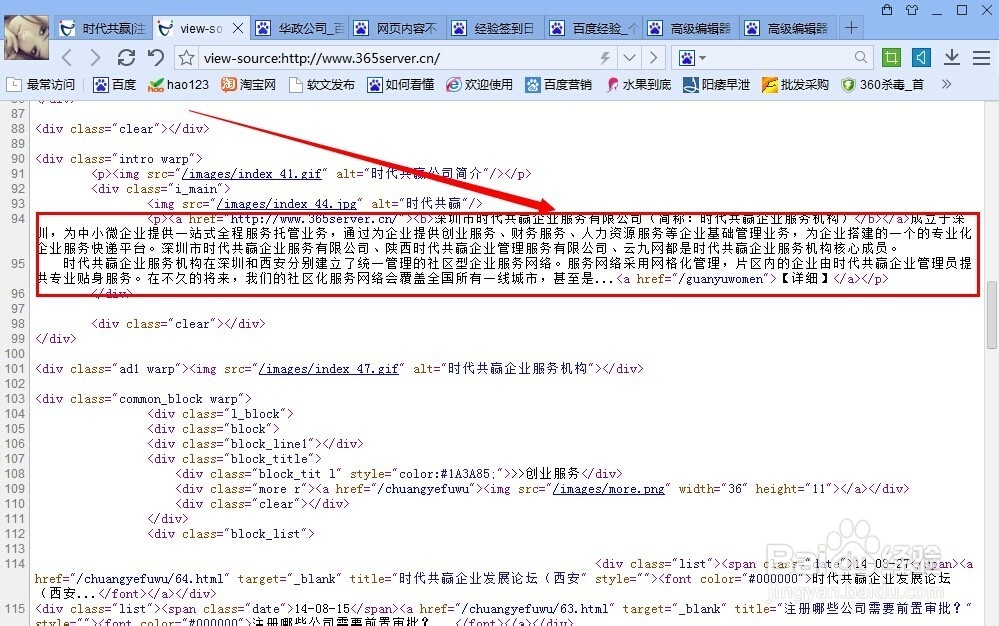
Task: Switch to the 时代共赢 tab
Action: pyautogui.click(x=103, y=28)
